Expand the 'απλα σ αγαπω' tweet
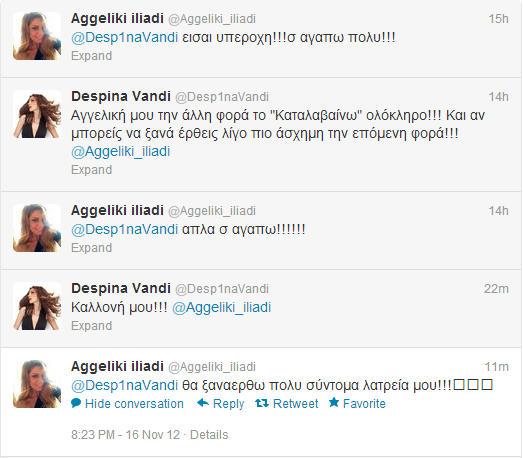 [x=91, y=248]
